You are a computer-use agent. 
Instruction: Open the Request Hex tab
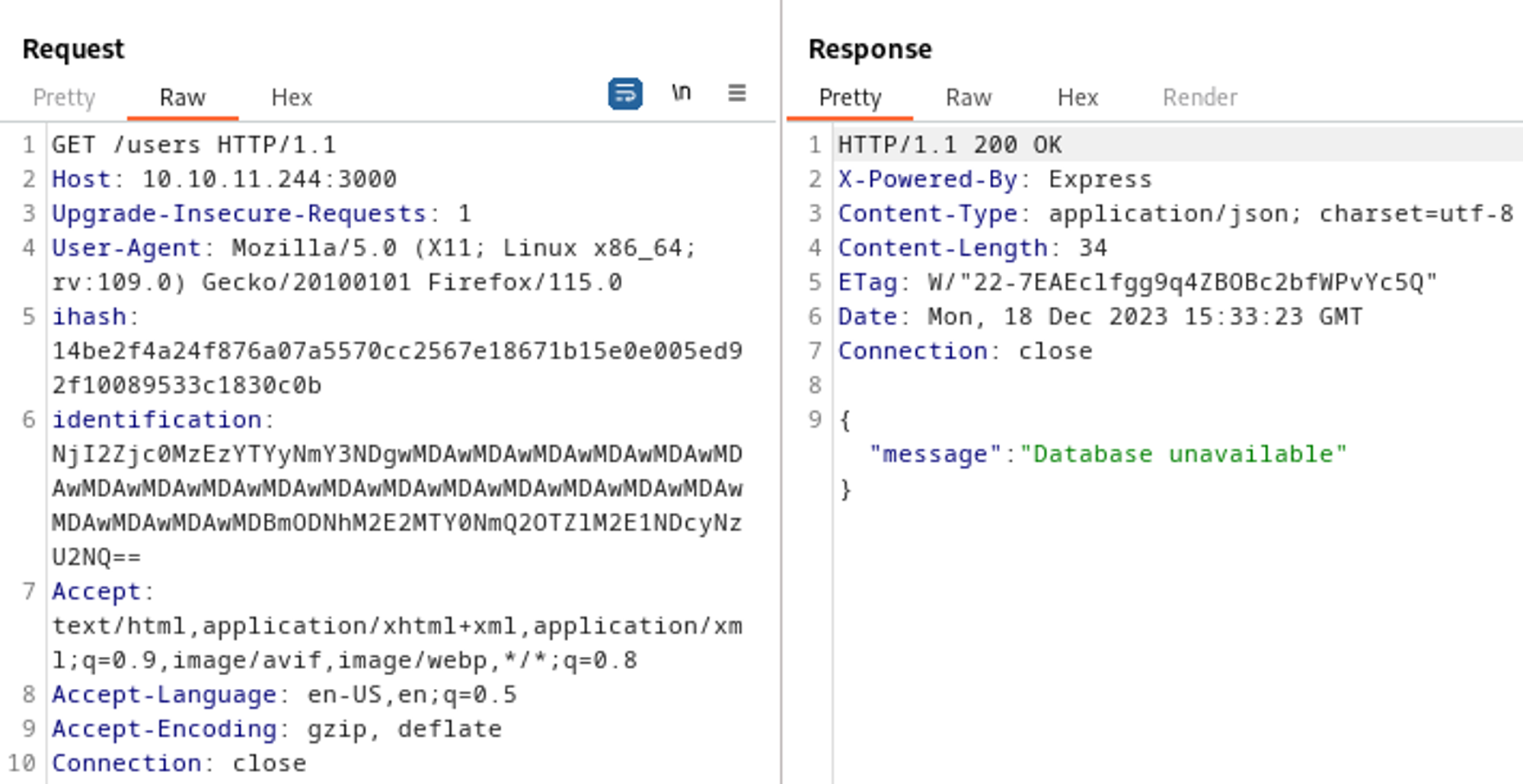click(292, 97)
